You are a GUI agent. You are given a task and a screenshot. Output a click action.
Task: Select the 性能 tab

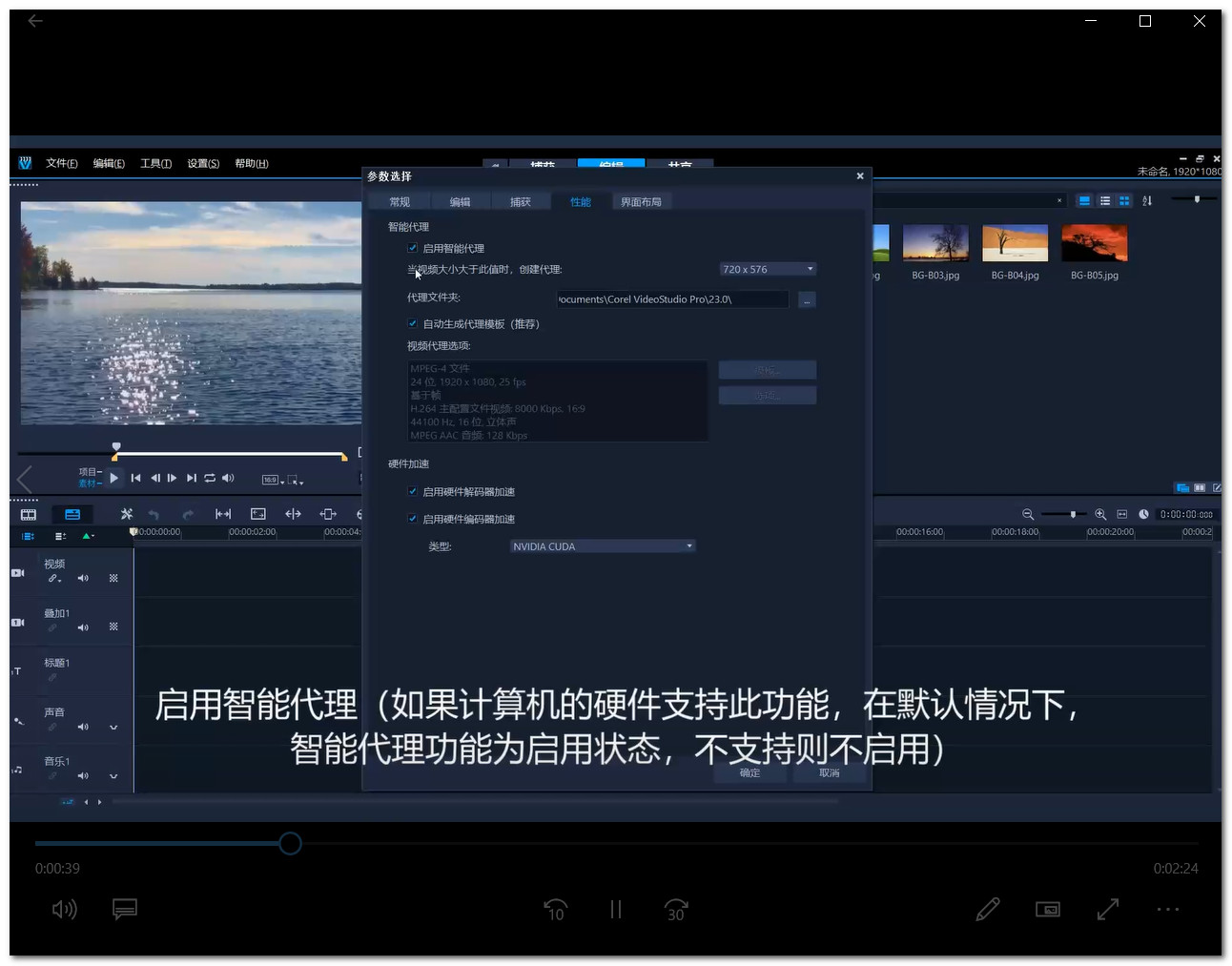[581, 202]
